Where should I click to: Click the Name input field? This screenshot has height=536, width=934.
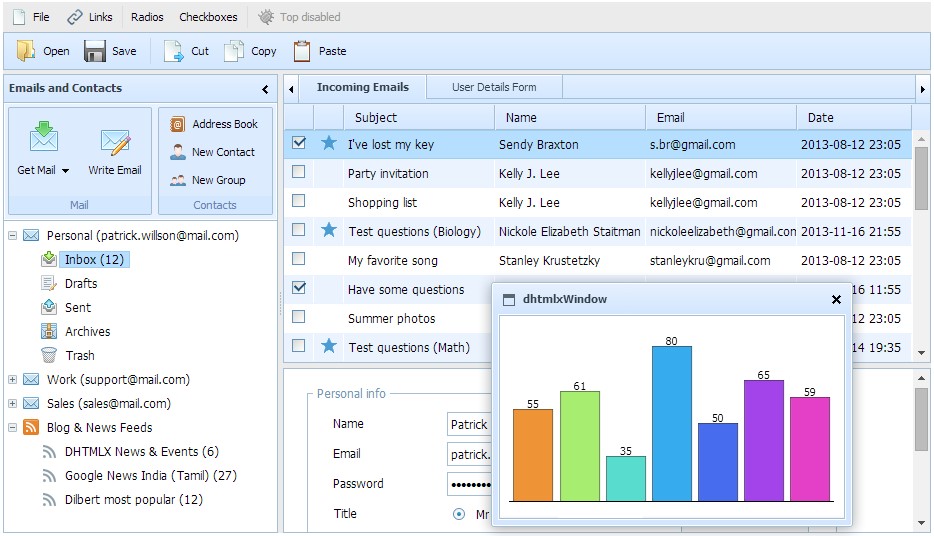coord(468,424)
